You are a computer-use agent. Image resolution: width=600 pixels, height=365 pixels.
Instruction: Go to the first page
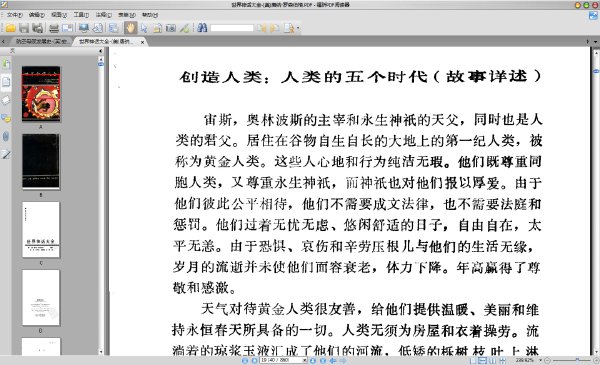point(245,360)
